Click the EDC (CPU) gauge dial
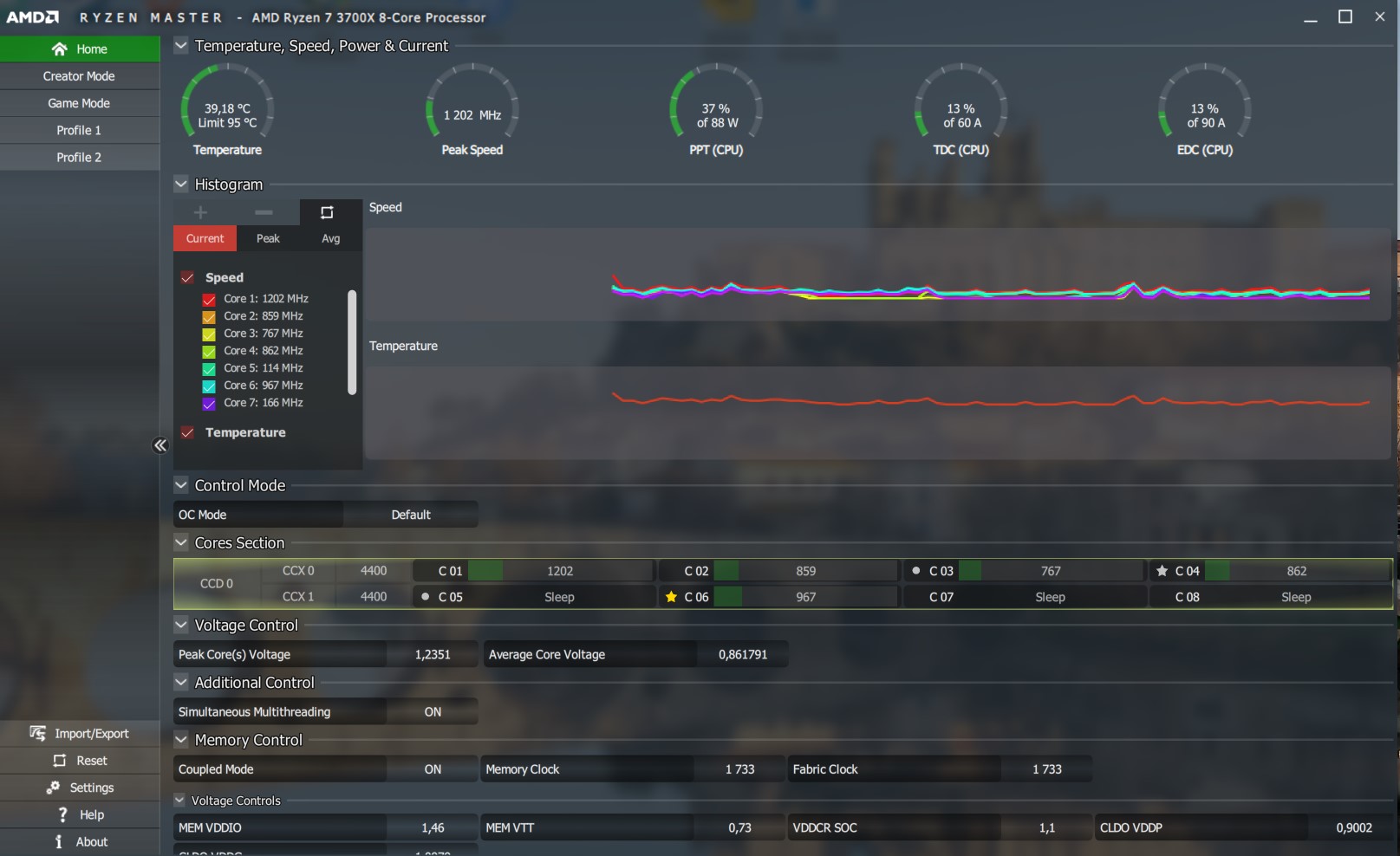 (x=1204, y=101)
